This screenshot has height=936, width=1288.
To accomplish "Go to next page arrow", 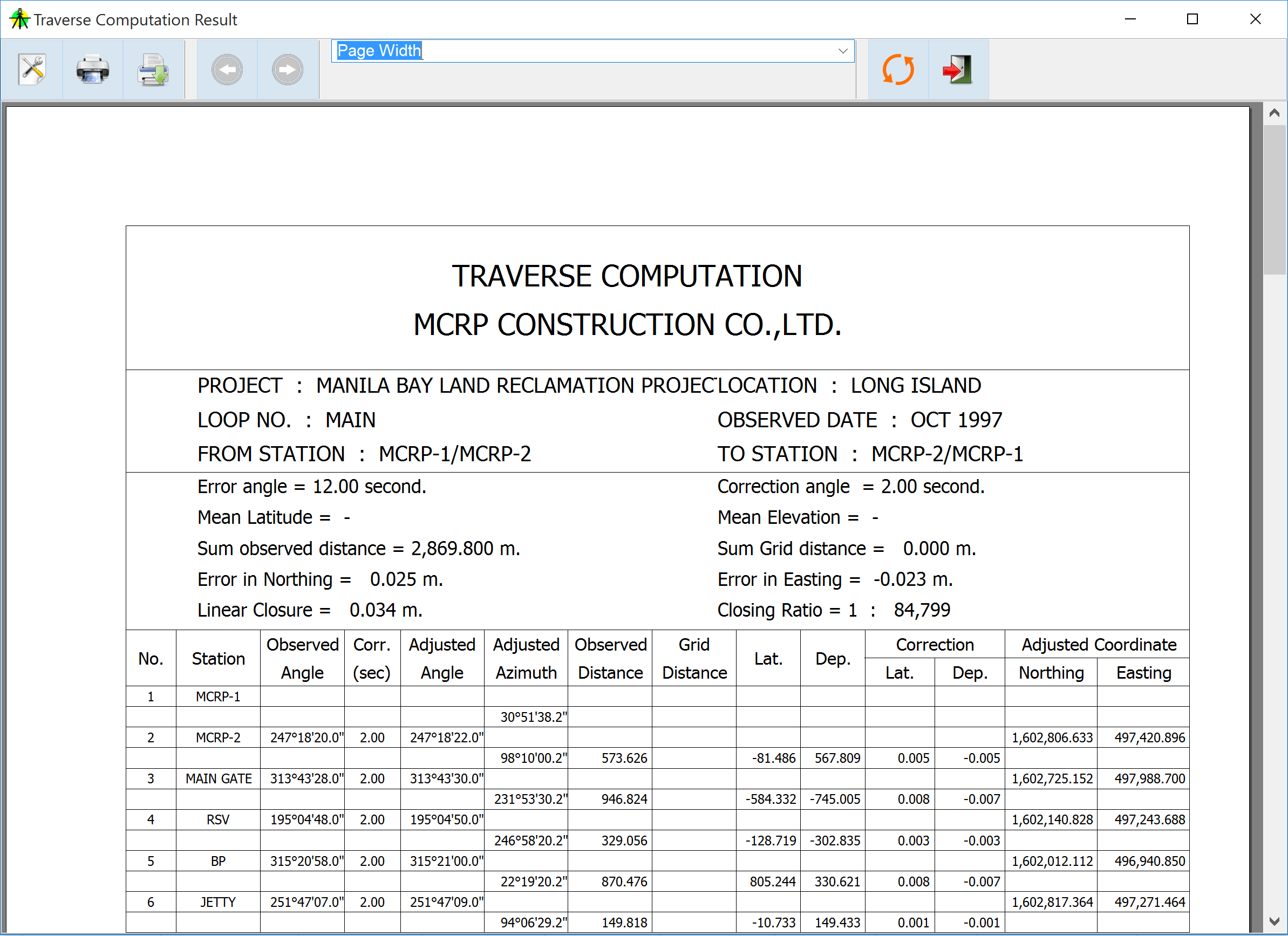I will tap(288, 70).
